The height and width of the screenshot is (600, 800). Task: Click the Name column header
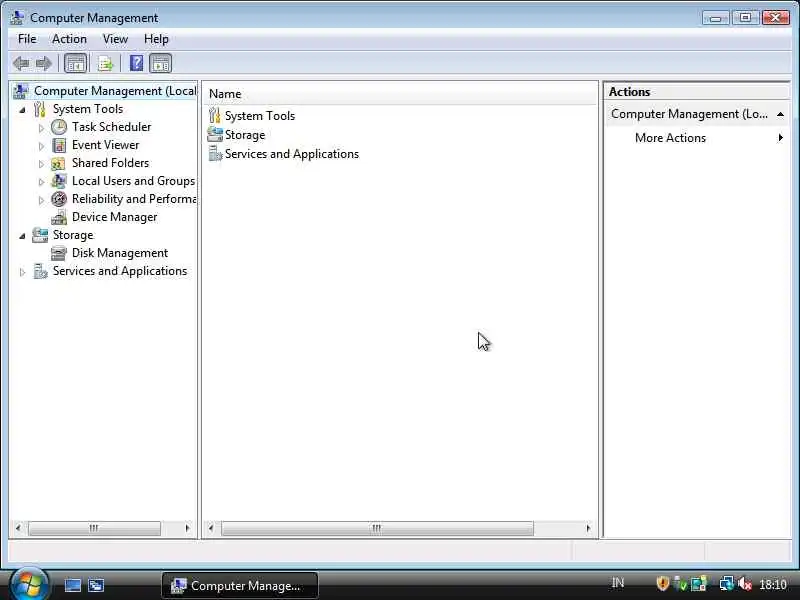click(x=225, y=94)
